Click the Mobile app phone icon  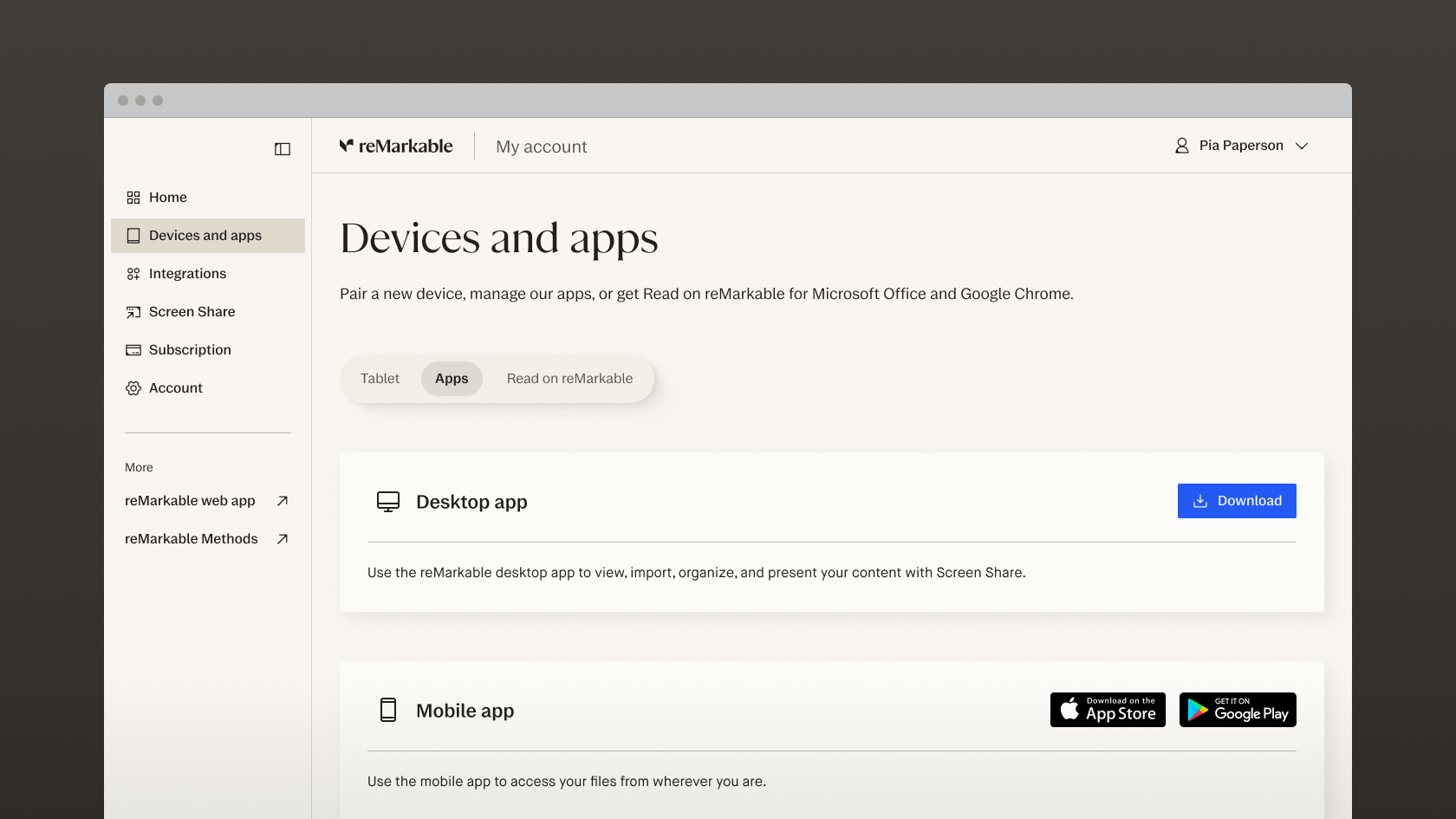[388, 711]
